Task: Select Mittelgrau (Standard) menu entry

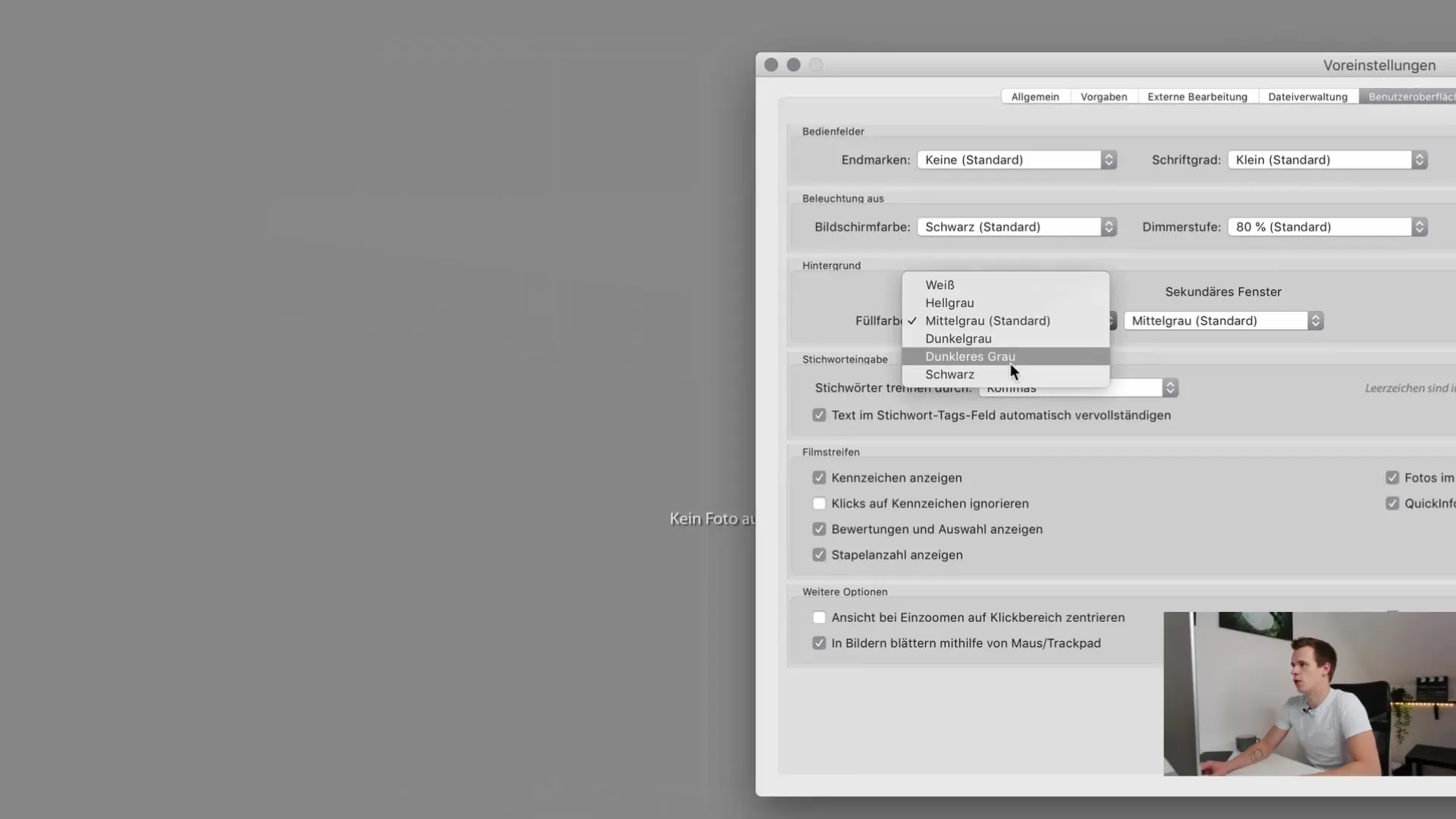Action: [x=1006, y=321]
